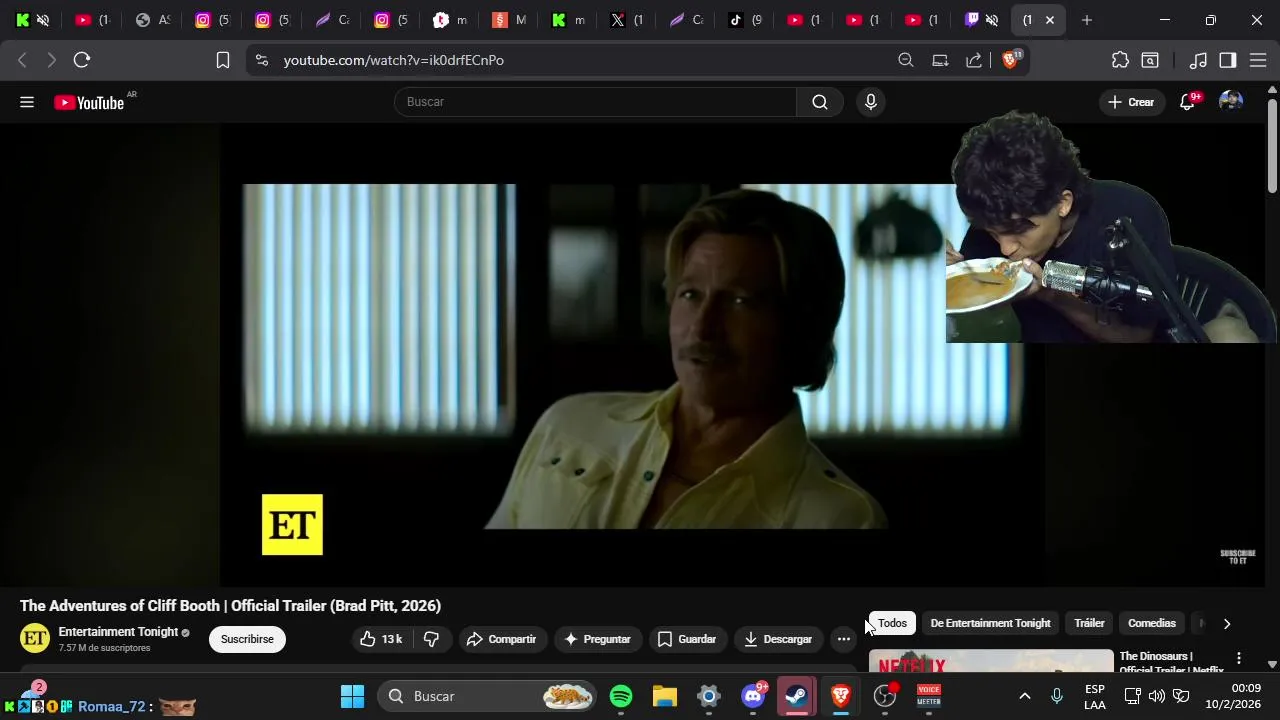Open File Explorer from the taskbar
This screenshot has width=1280, height=720.
[665, 696]
